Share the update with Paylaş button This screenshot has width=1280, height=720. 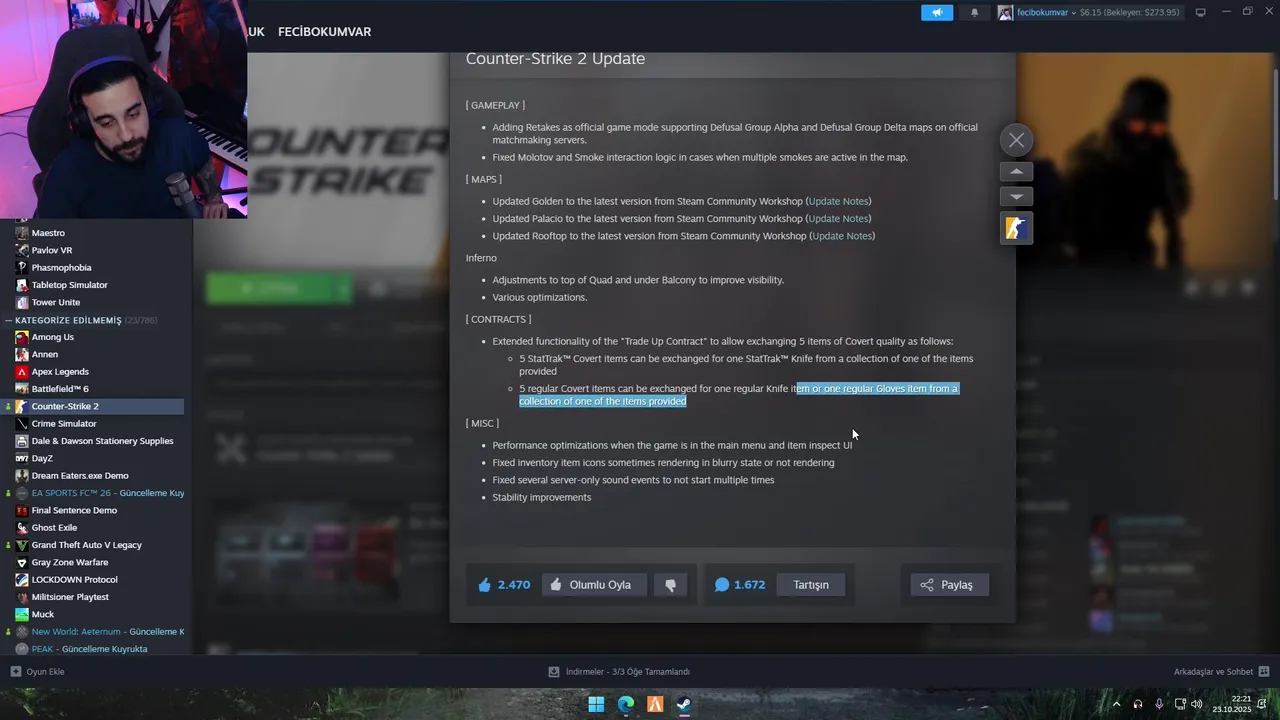coord(949,585)
